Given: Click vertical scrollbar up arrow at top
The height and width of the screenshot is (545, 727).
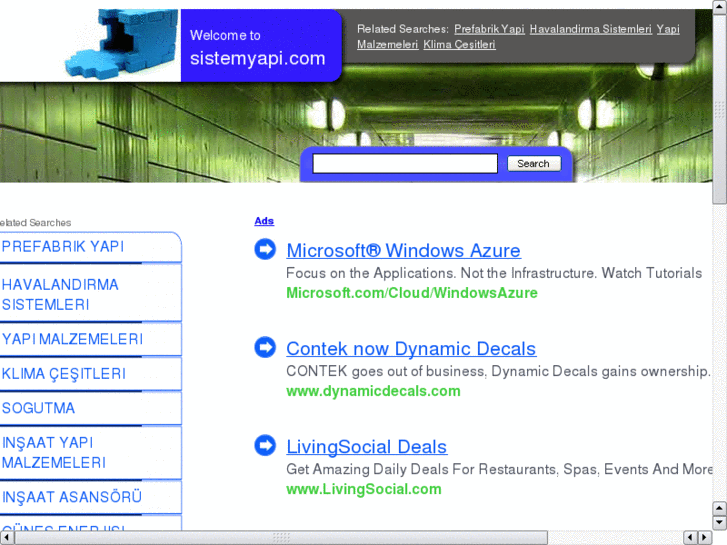Looking at the screenshot, I should tap(720, 7).
